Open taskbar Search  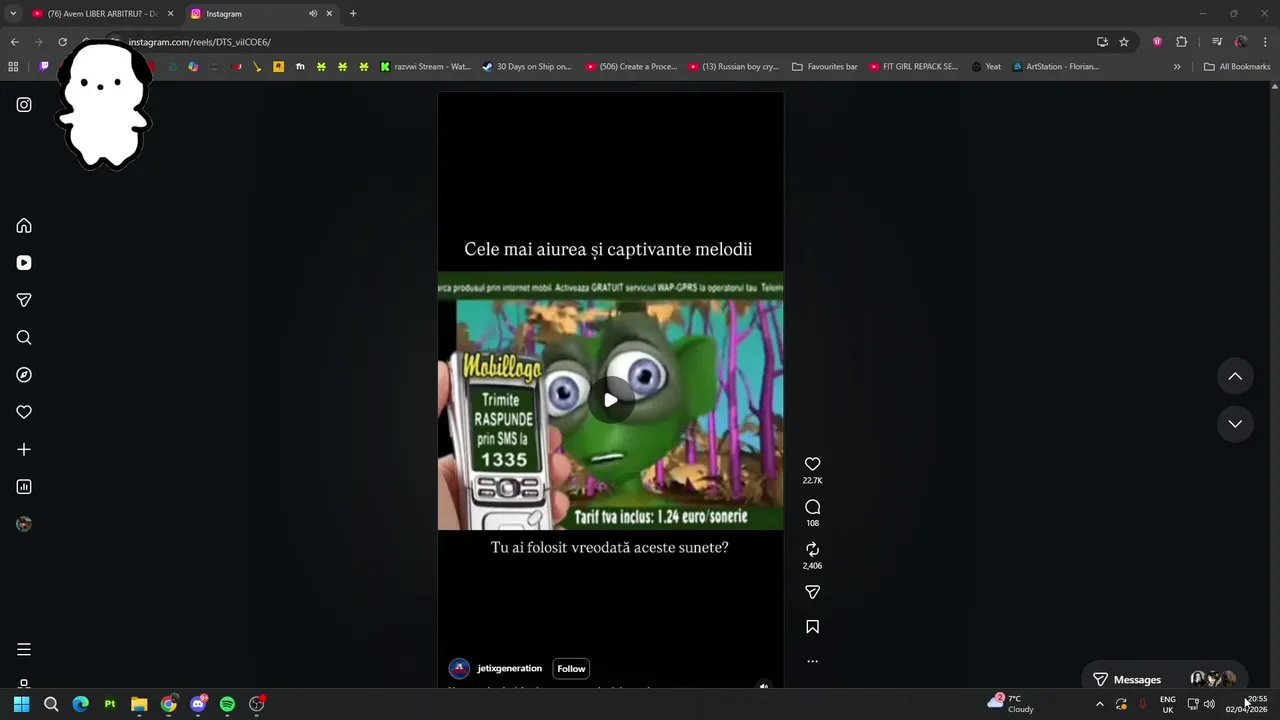(x=51, y=704)
